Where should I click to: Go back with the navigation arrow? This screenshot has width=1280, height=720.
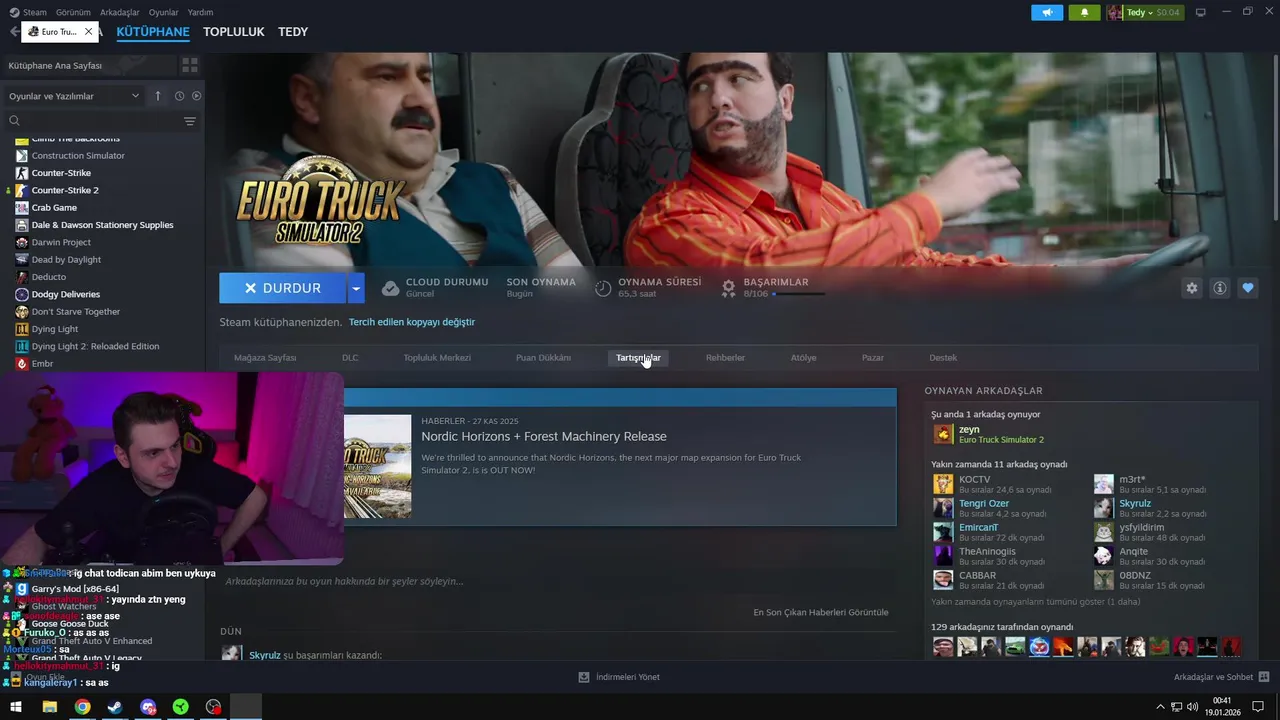click(x=14, y=31)
